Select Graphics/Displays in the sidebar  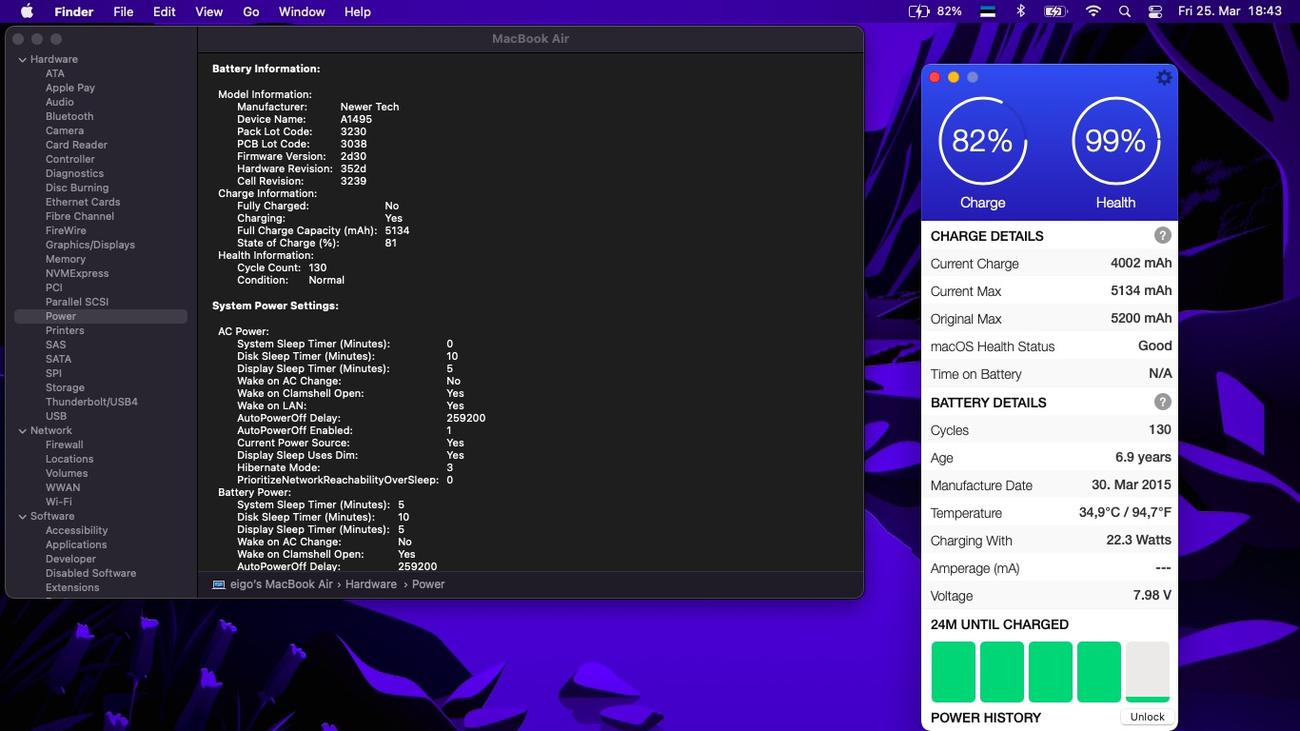[90, 245]
